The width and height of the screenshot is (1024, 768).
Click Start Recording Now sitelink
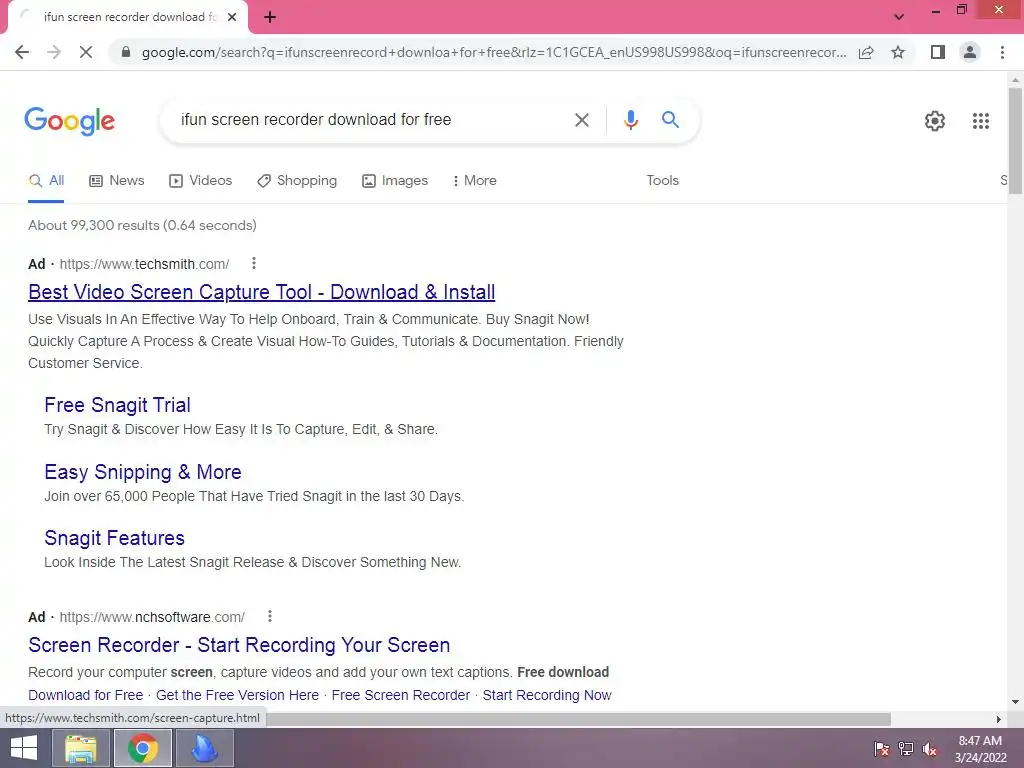[547, 695]
